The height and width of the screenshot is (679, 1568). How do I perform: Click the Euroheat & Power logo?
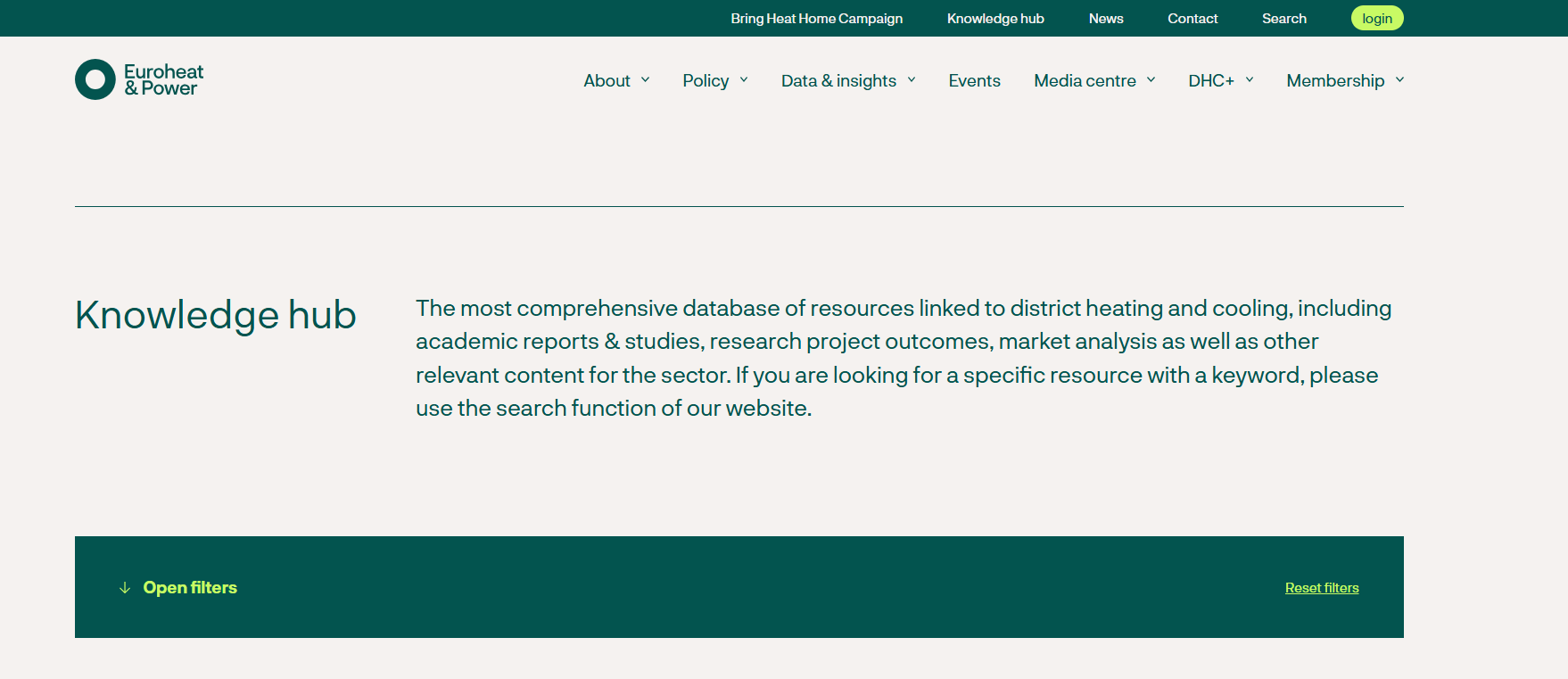139,79
